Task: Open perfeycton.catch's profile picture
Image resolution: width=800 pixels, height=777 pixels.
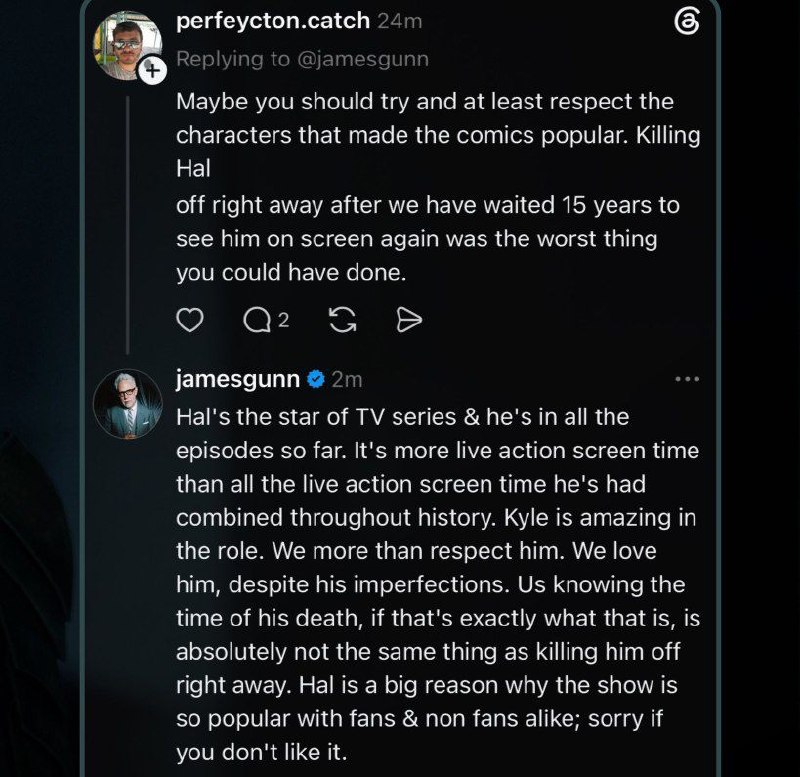Action: click(127, 45)
